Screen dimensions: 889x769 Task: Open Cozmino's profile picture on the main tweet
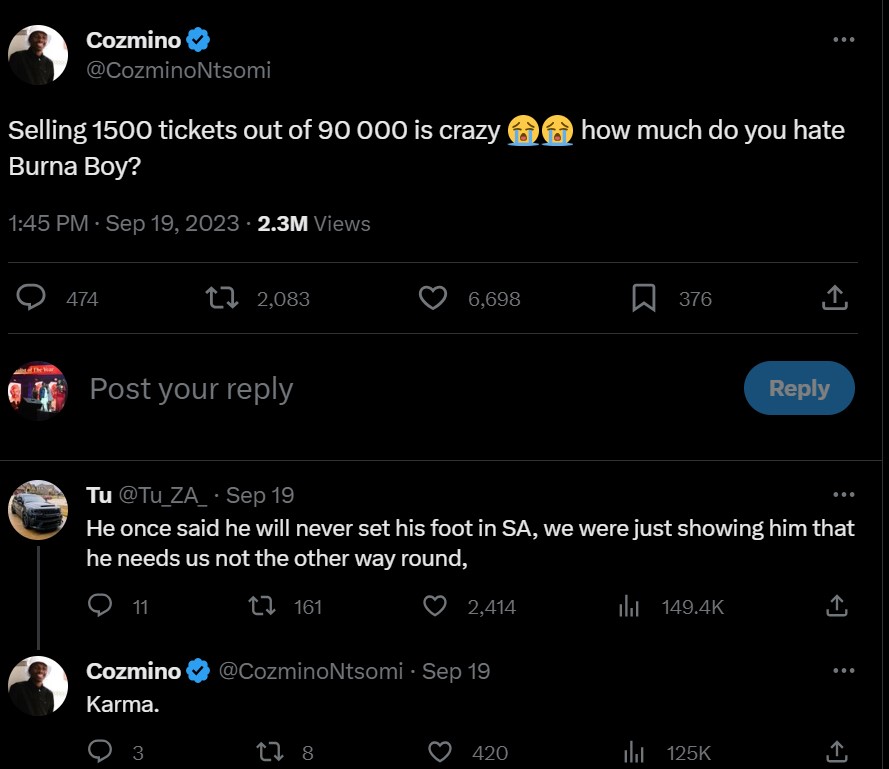[x=38, y=55]
